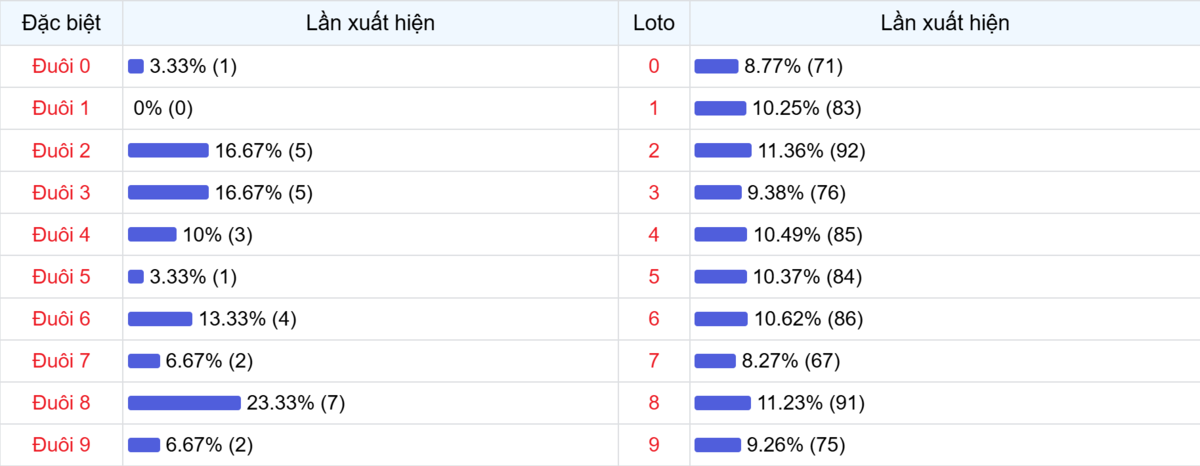Viewport: 1200px width, 466px height.
Task: Click the right 'Lần xuất hiện' header
Action: pos(944,23)
